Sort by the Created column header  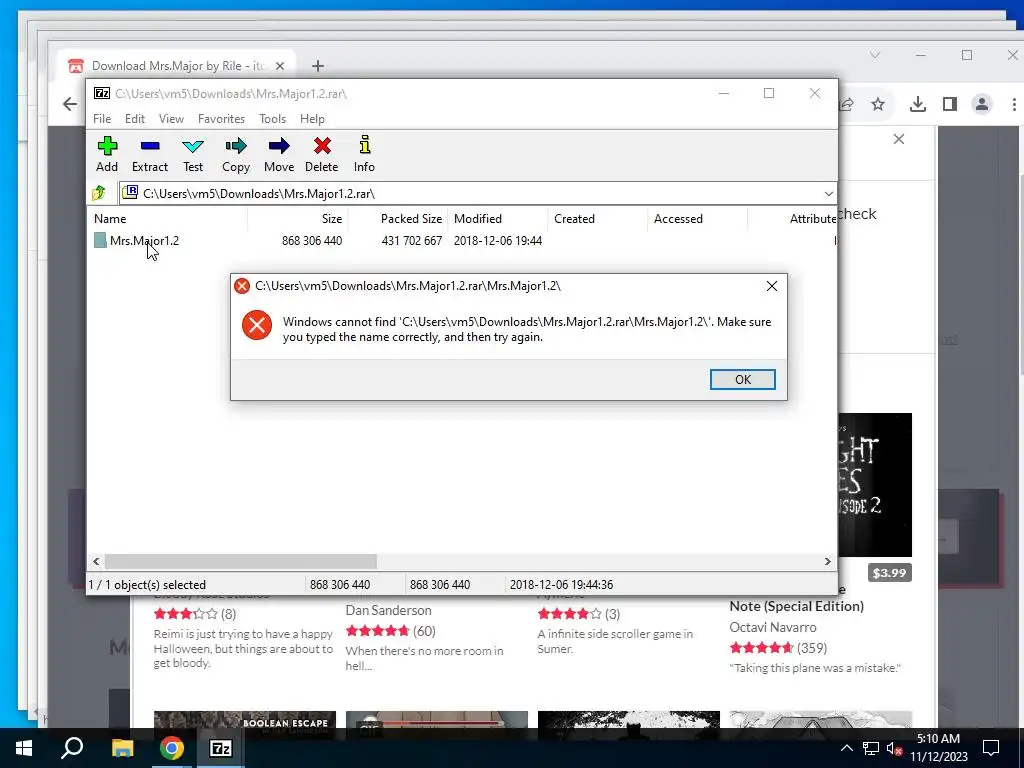click(x=597, y=219)
